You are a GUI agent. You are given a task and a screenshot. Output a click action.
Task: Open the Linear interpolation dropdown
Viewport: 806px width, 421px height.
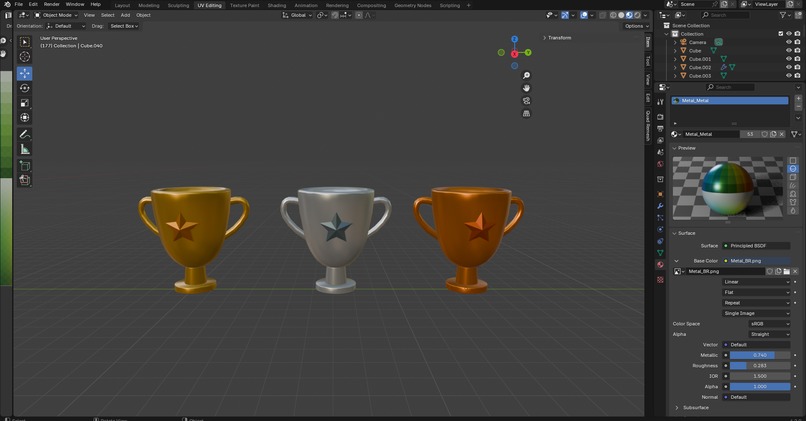tap(756, 282)
